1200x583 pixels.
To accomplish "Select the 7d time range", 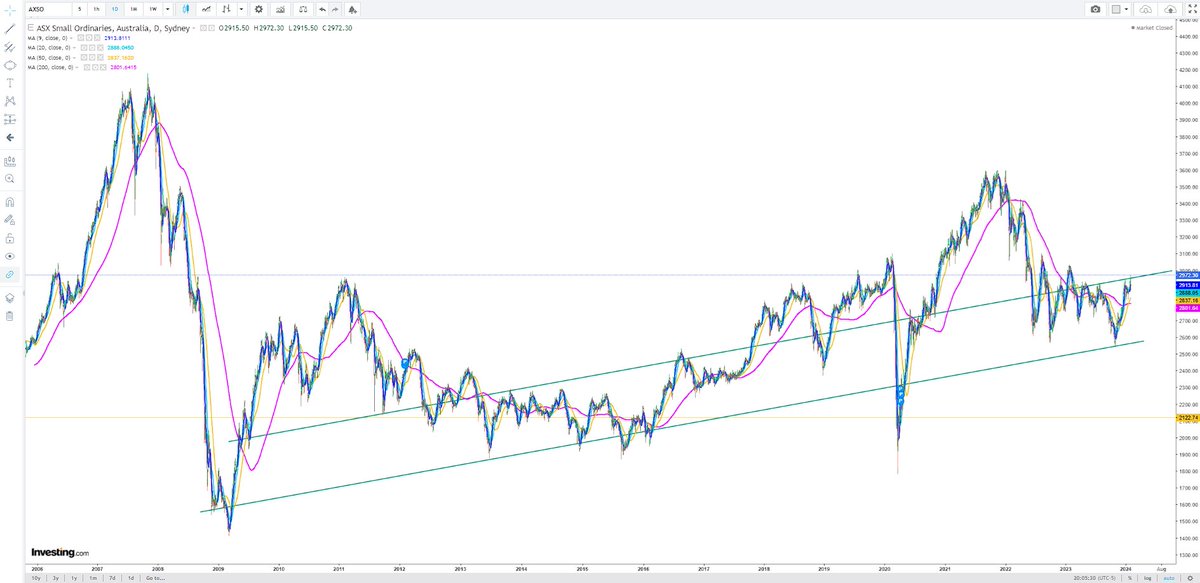I will pos(112,577).
